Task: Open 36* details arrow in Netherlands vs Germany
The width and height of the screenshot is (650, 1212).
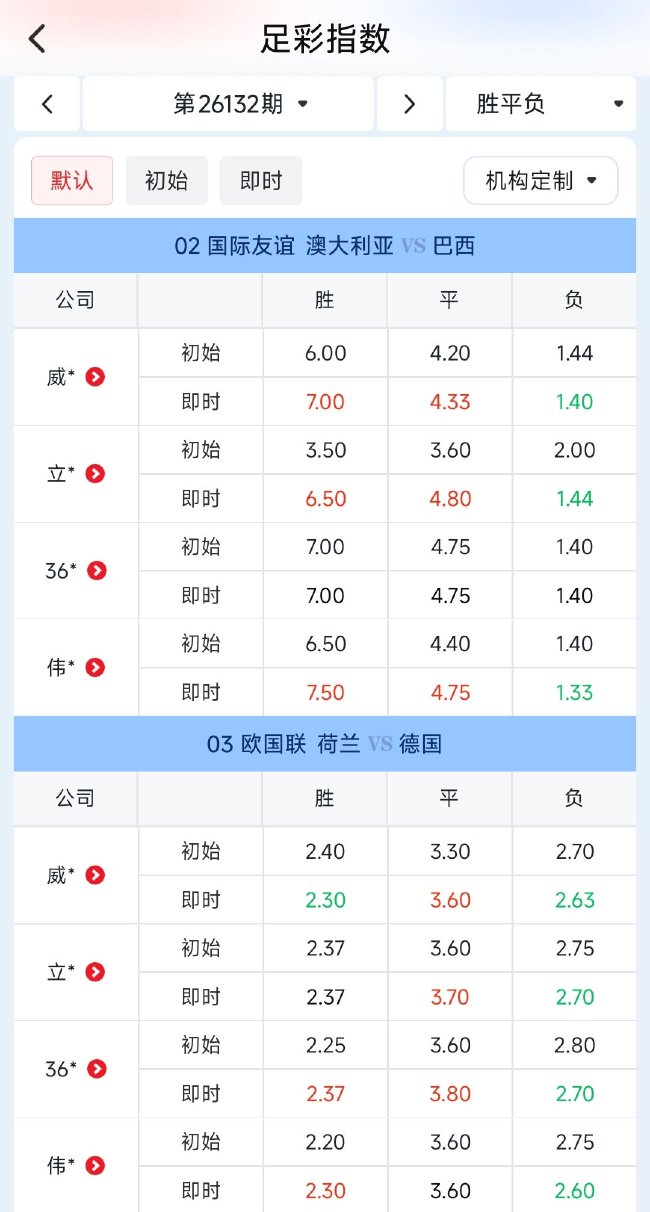Action: click(x=96, y=1069)
